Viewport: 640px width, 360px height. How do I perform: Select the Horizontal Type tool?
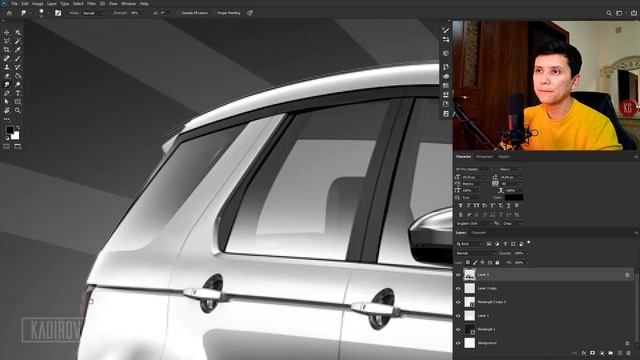(x=18, y=93)
